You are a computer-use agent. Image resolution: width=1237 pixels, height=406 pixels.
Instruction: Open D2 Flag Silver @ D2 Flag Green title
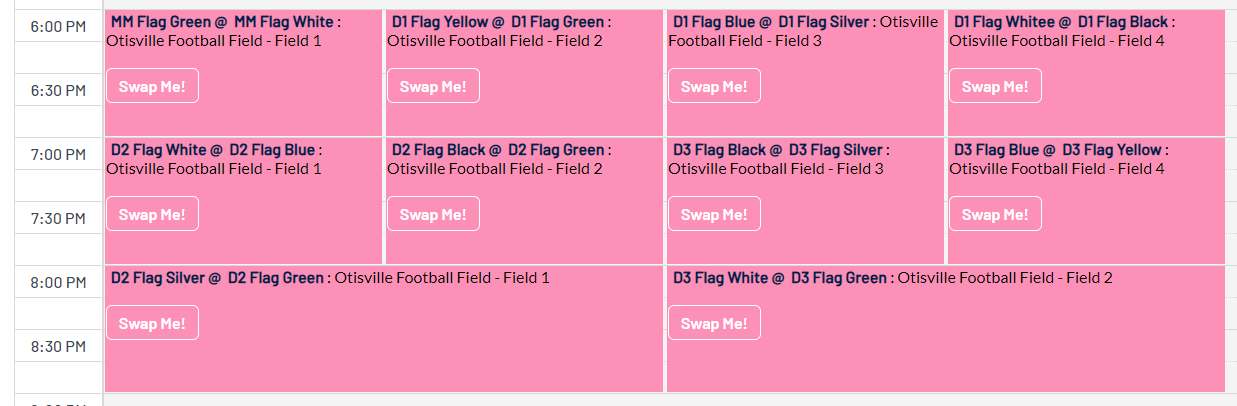[x=217, y=278]
